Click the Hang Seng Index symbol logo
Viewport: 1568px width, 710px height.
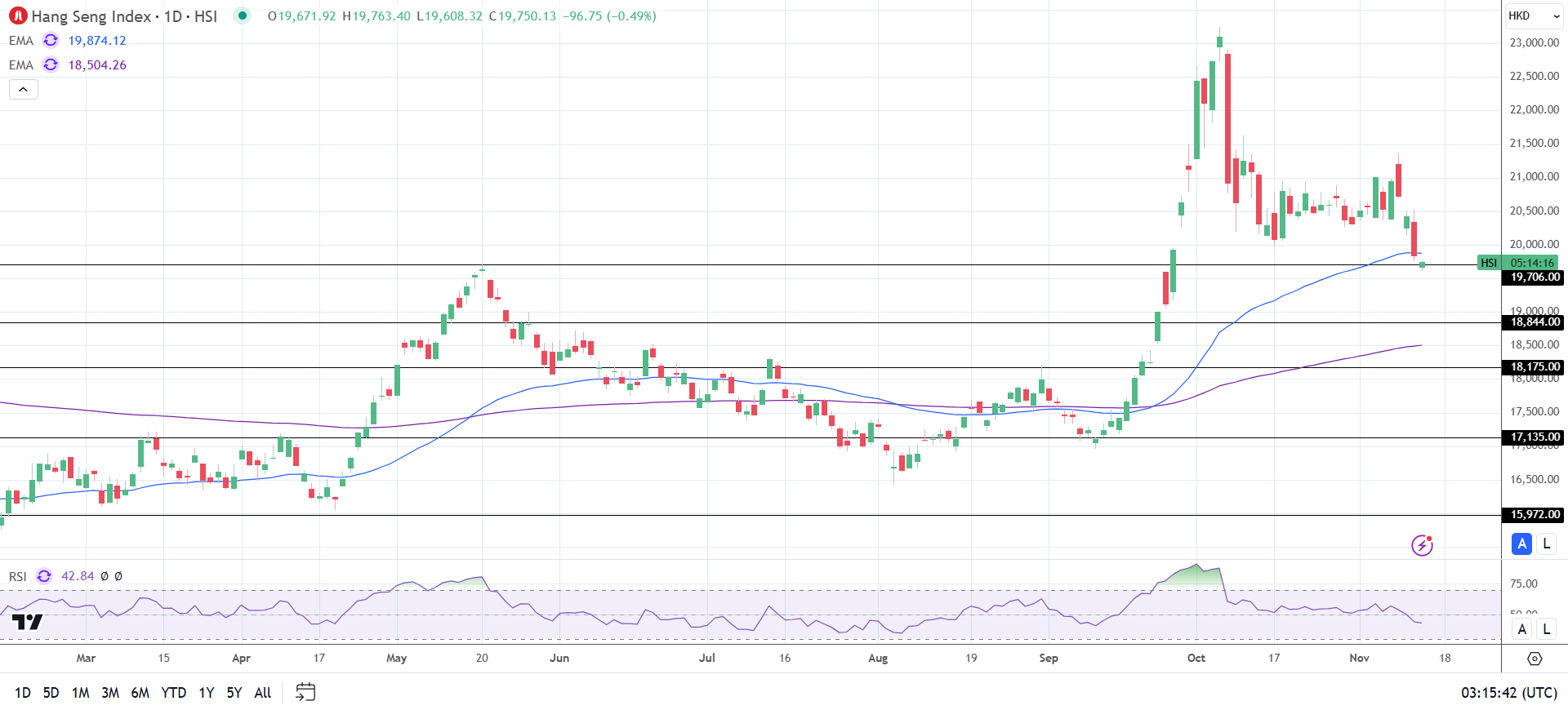[x=18, y=16]
